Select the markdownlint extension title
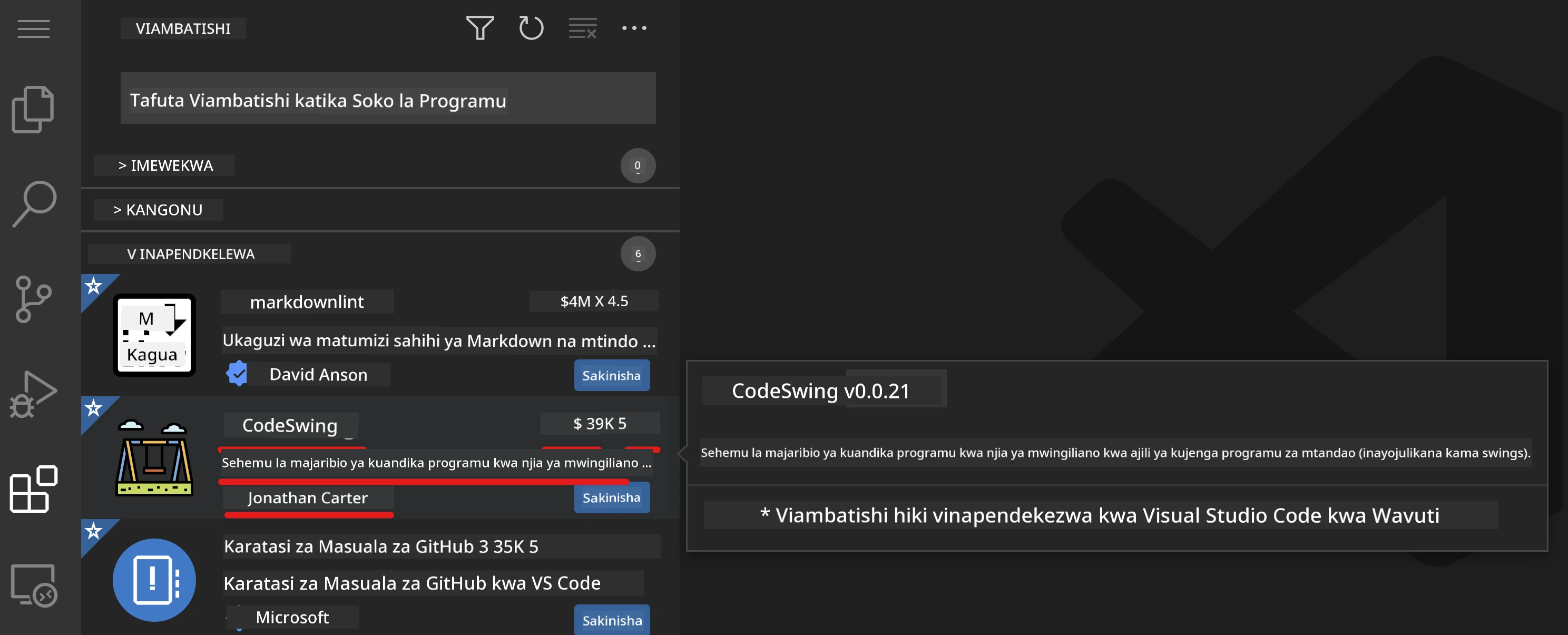1568x635 pixels. pos(307,302)
